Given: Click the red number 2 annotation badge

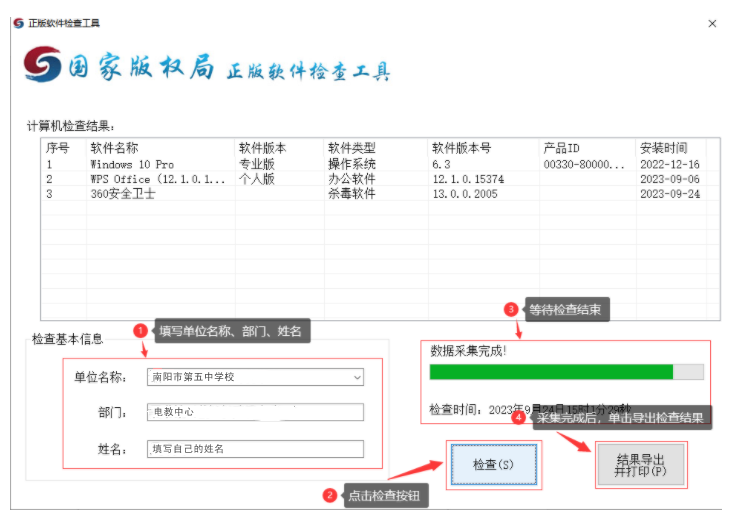Looking at the screenshot, I should point(329,495).
